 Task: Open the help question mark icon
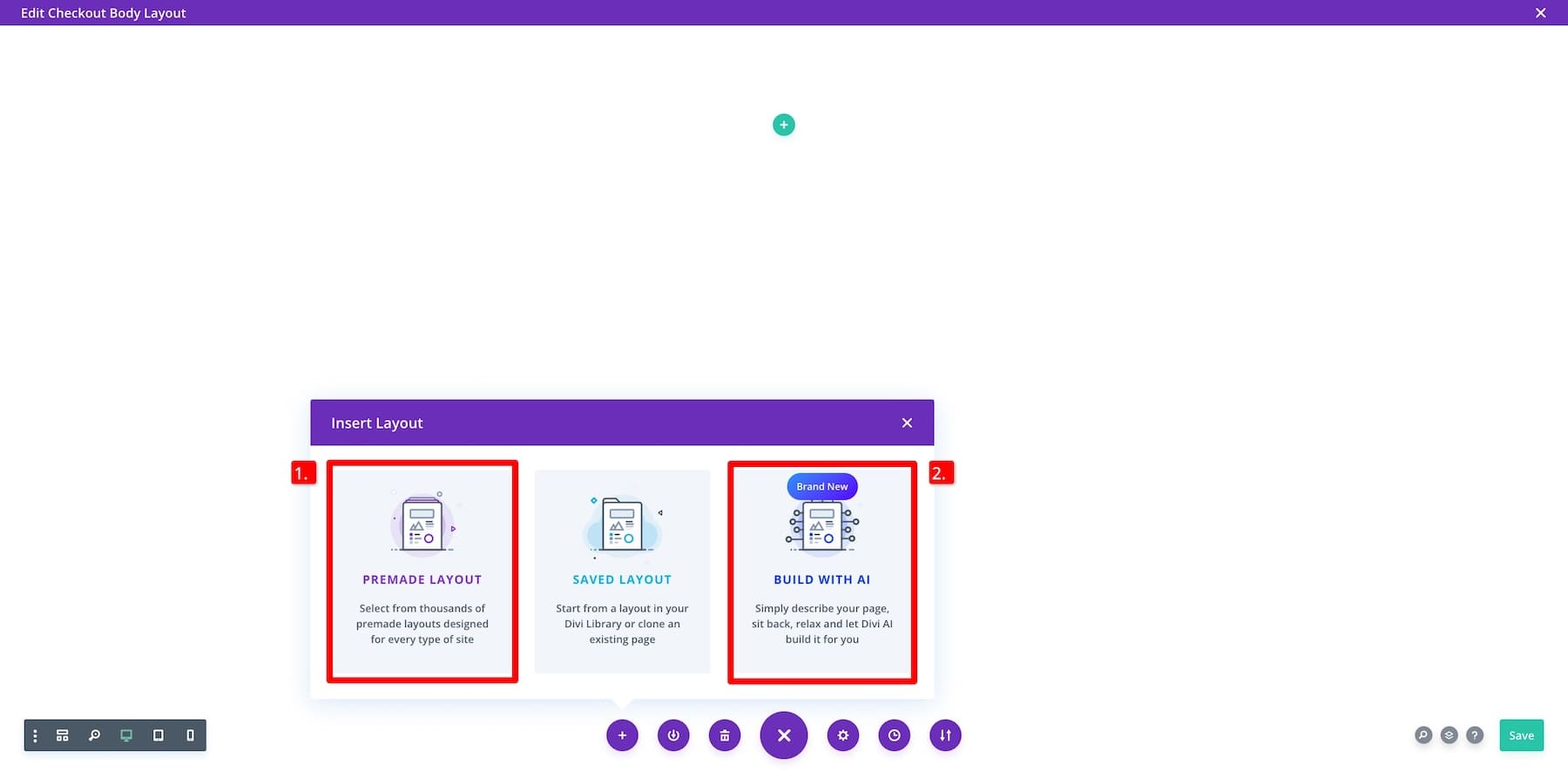(x=1475, y=735)
